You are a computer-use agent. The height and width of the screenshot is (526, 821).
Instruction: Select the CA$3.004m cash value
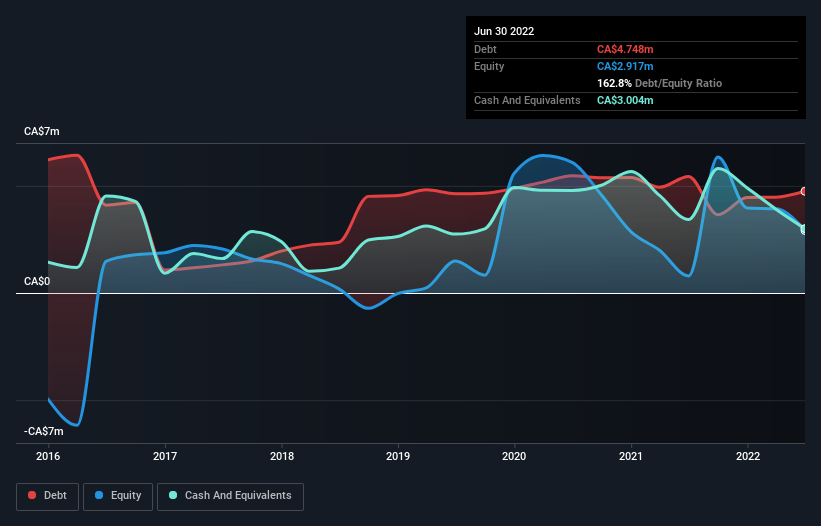[625, 100]
